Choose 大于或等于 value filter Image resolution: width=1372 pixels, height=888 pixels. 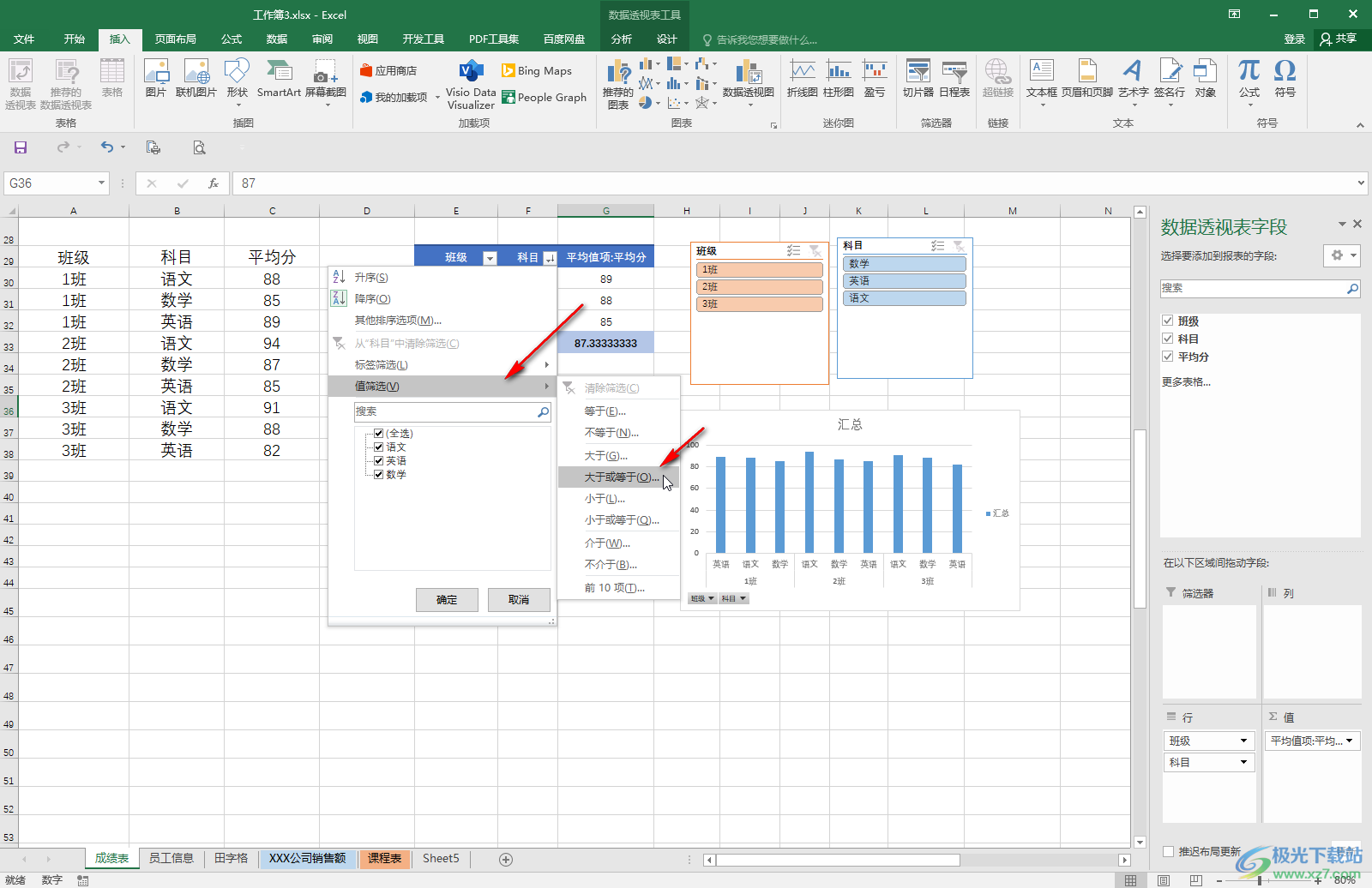pos(619,477)
